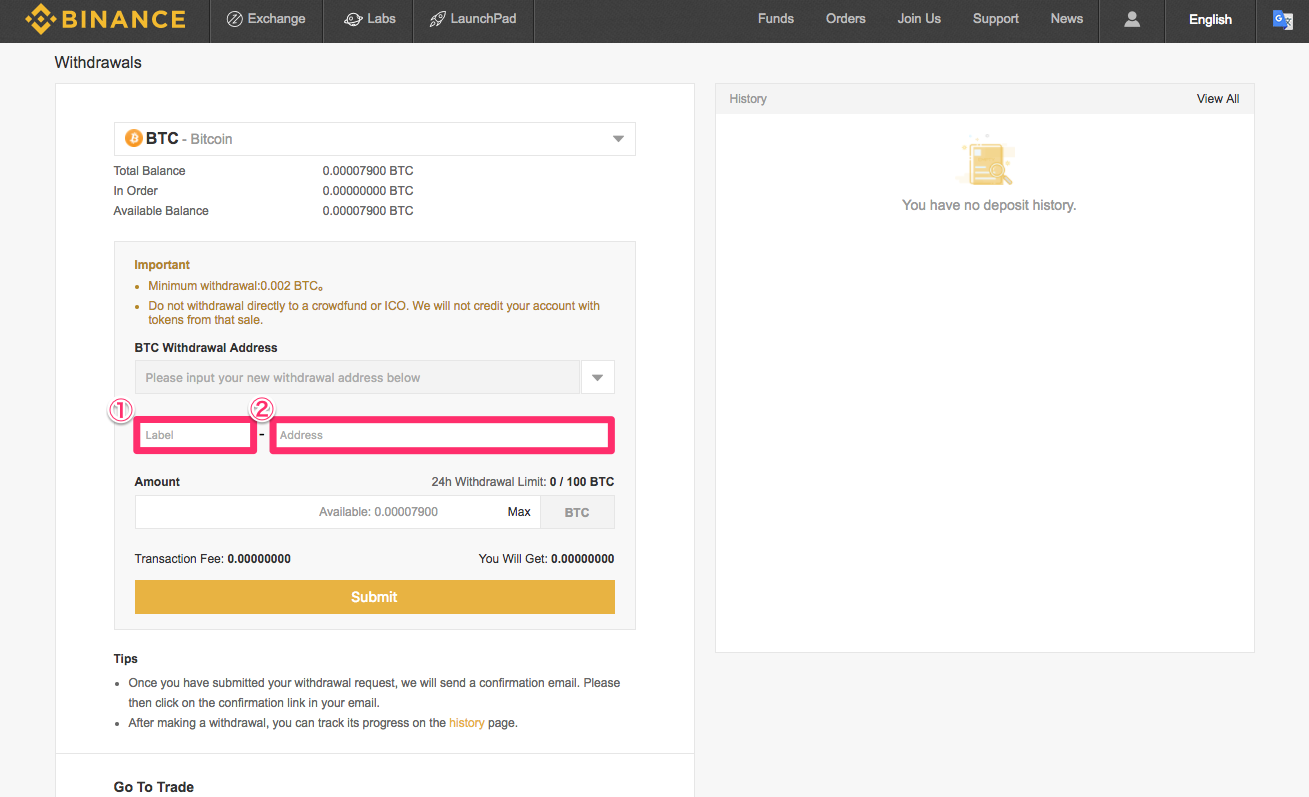Open the Exchange menu
Image resolution: width=1309 pixels, height=797 pixels.
pyautogui.click(x=266, y=19)
